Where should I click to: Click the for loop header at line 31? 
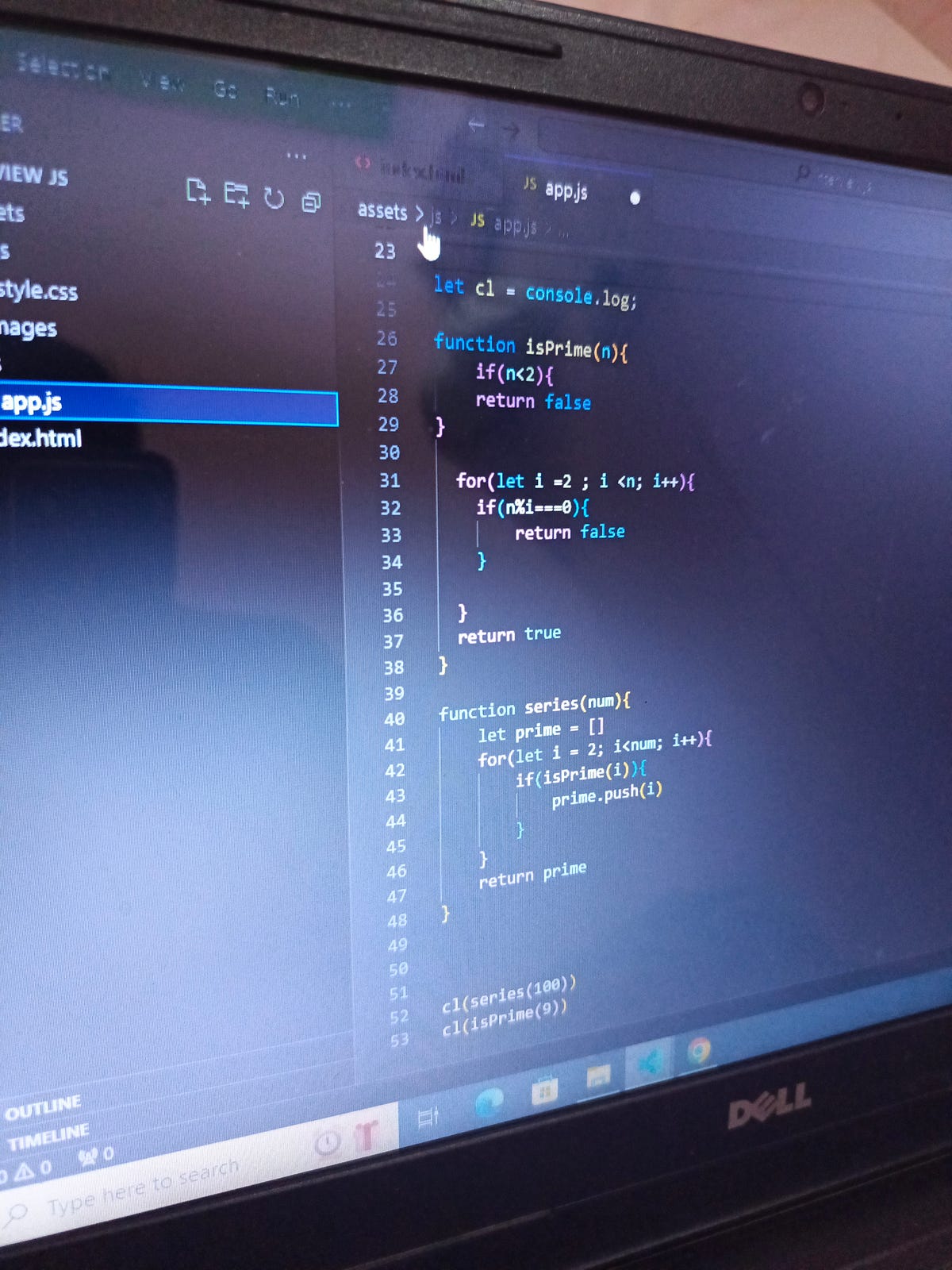click(575, 481)
